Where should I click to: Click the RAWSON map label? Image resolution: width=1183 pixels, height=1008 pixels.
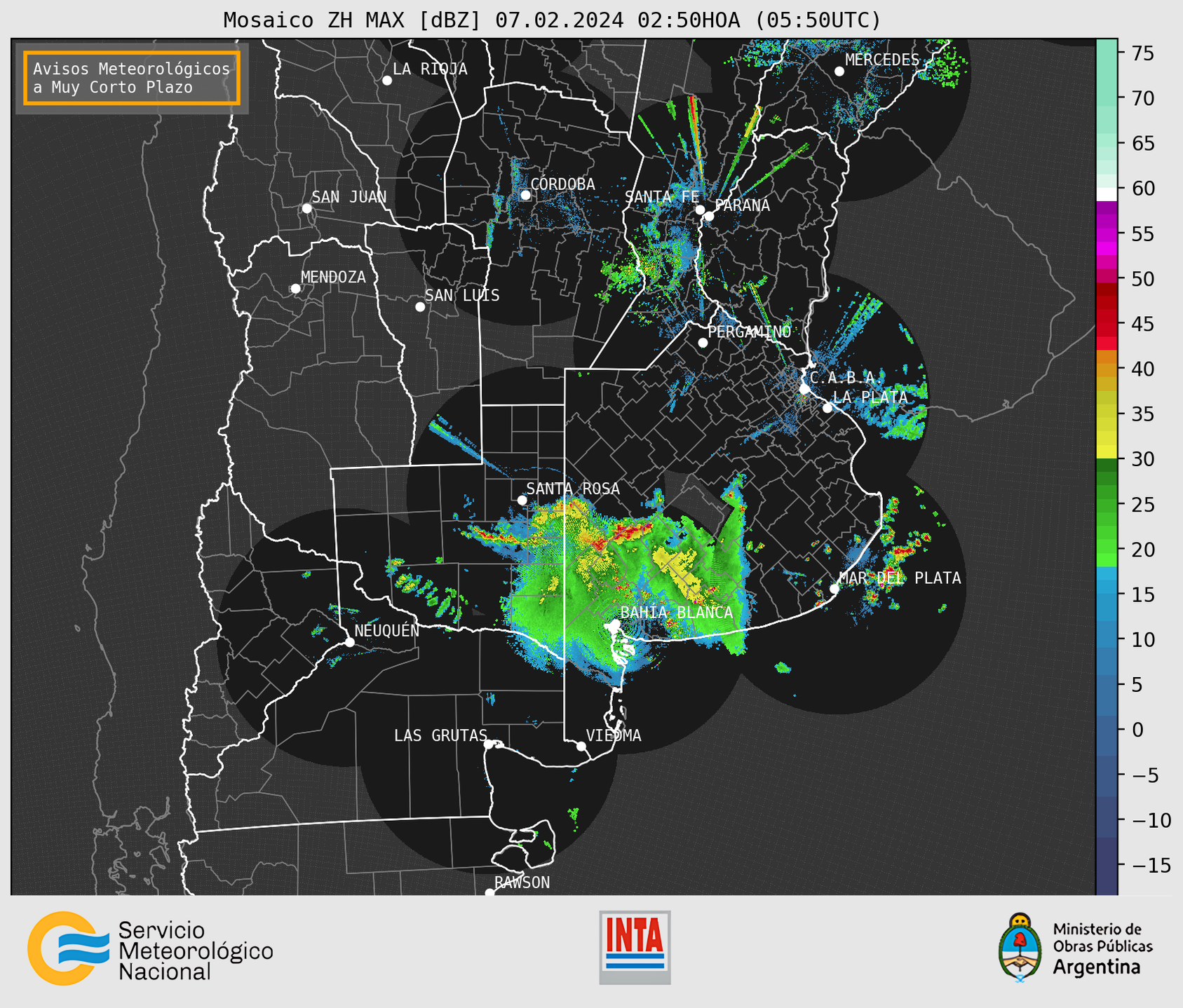[x=522, y=883]
